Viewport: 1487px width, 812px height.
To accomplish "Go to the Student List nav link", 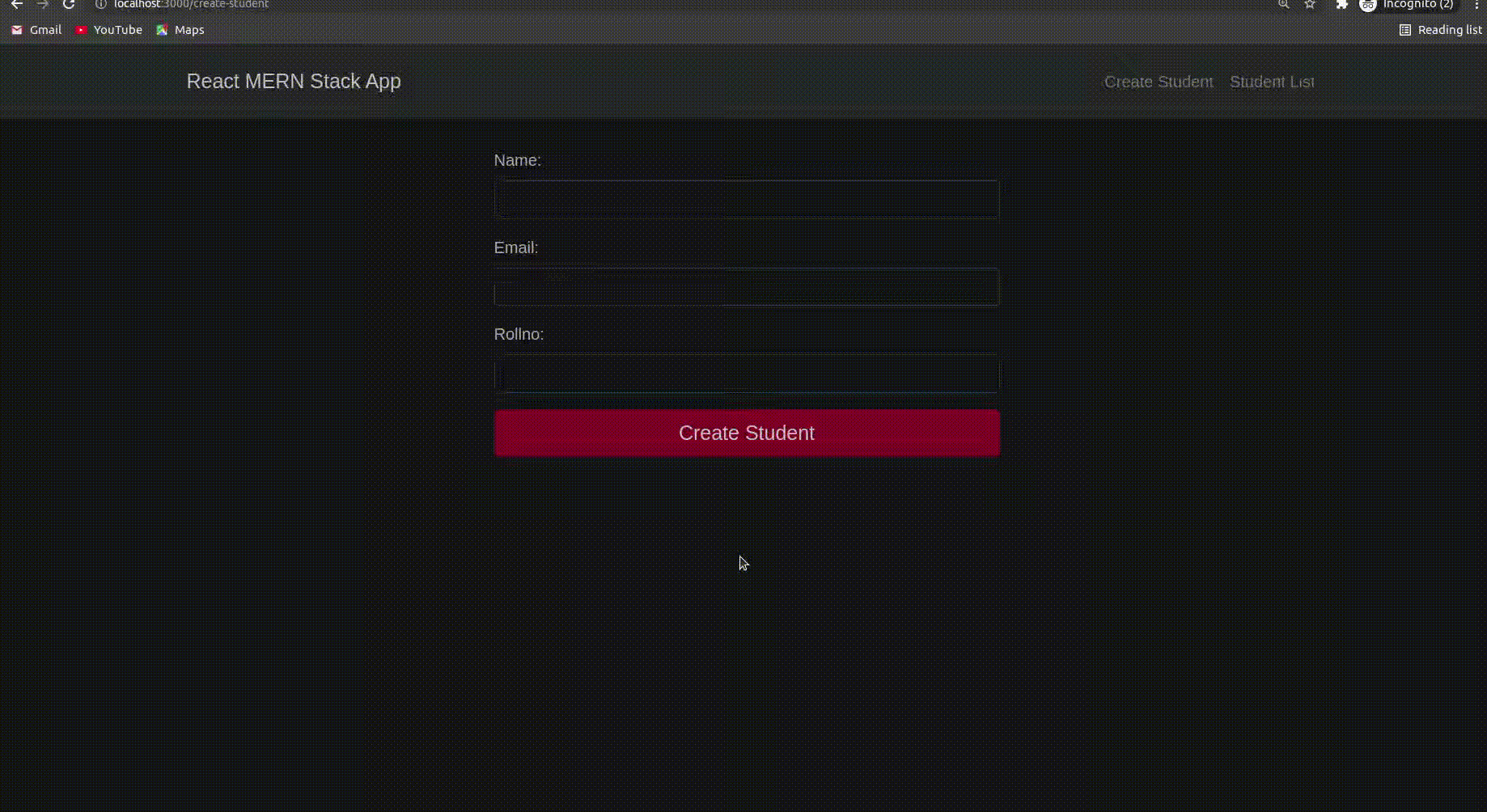I will (x=1272, y=82).
